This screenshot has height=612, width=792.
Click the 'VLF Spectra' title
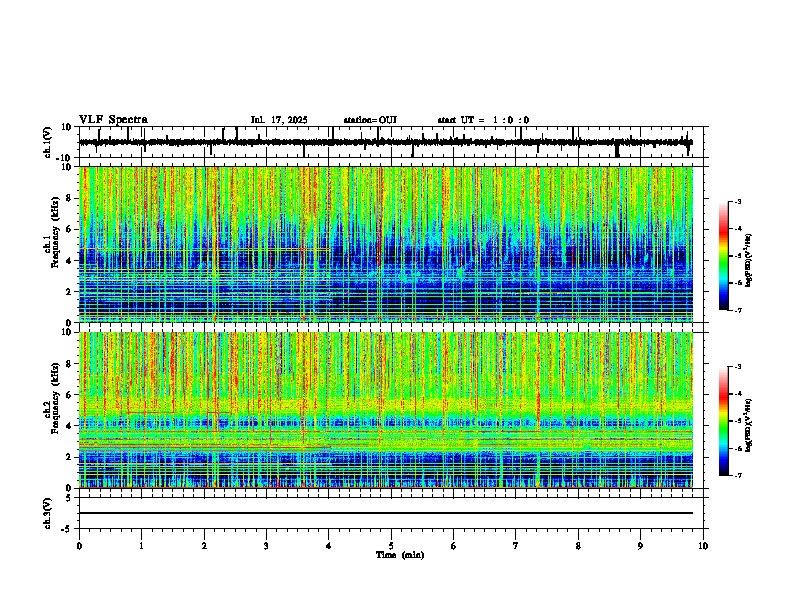[113, 120]
